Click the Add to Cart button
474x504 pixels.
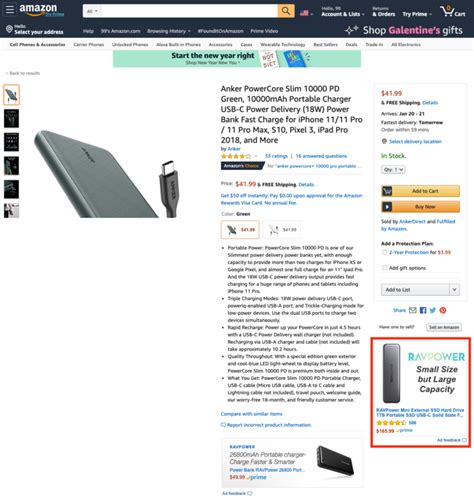click(420, 191)
